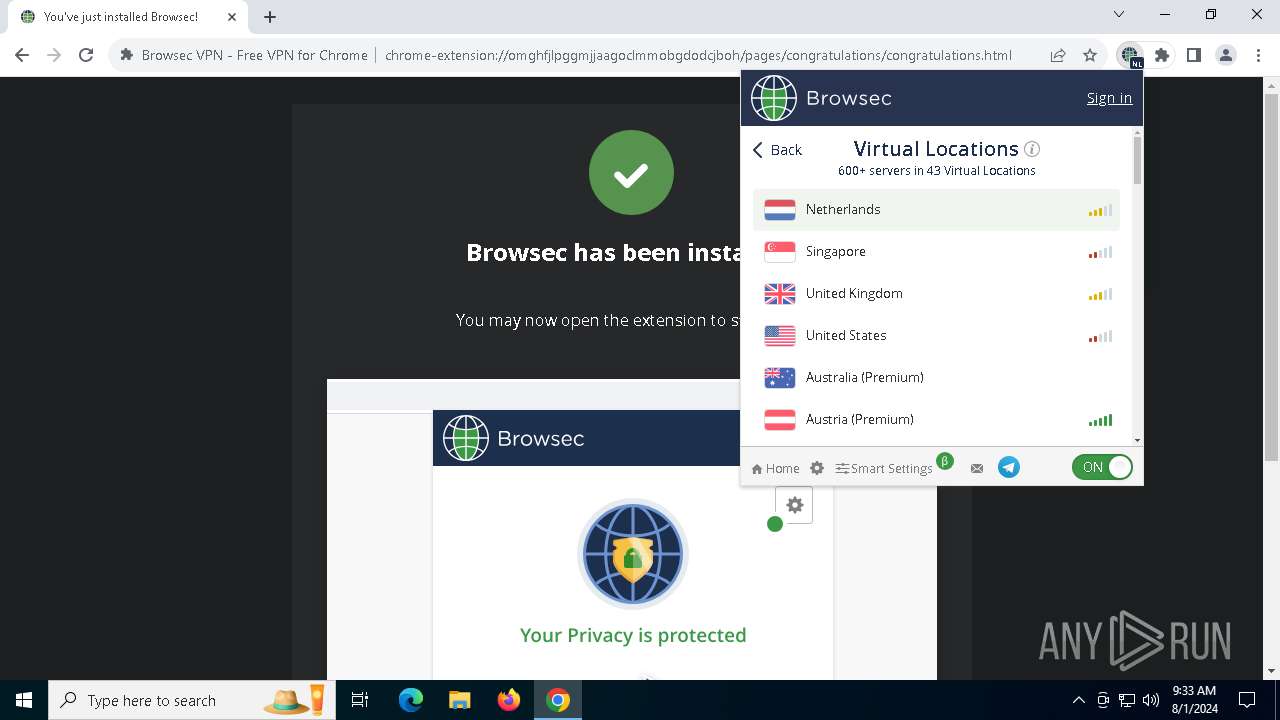Open the tab search chevron
The width and height of the screenshot is (1280, 720).
1119,15
